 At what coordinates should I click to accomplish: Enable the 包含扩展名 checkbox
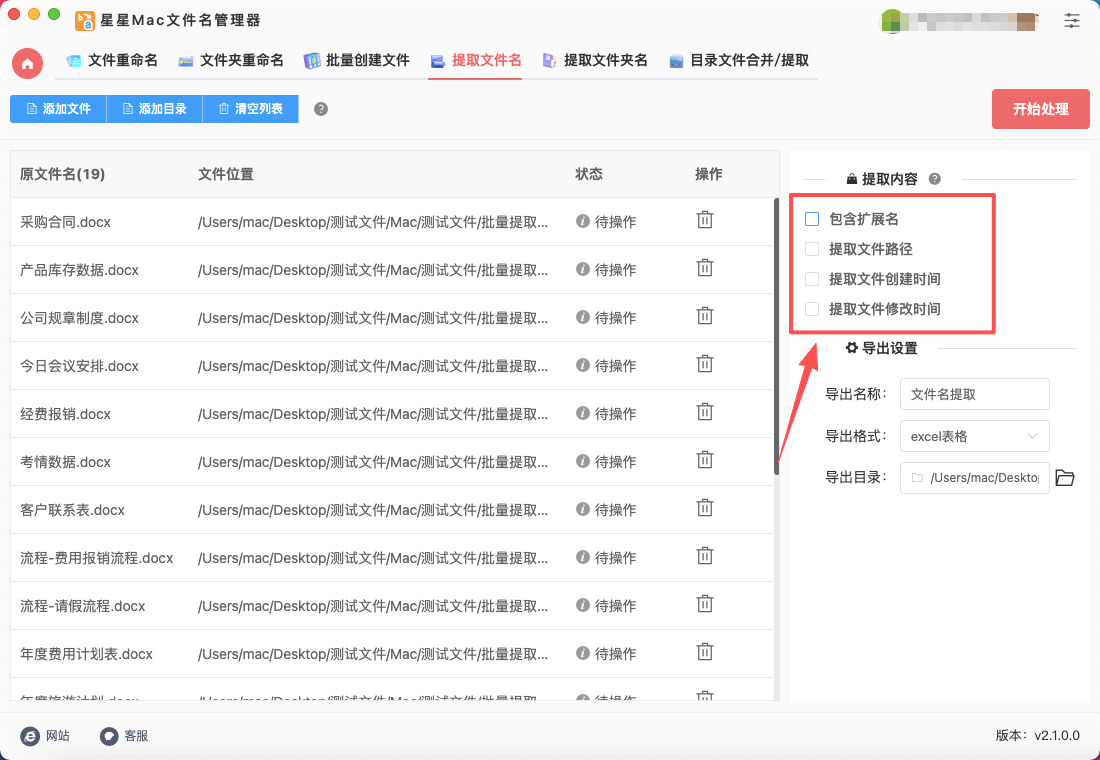(x=812, y=219)
